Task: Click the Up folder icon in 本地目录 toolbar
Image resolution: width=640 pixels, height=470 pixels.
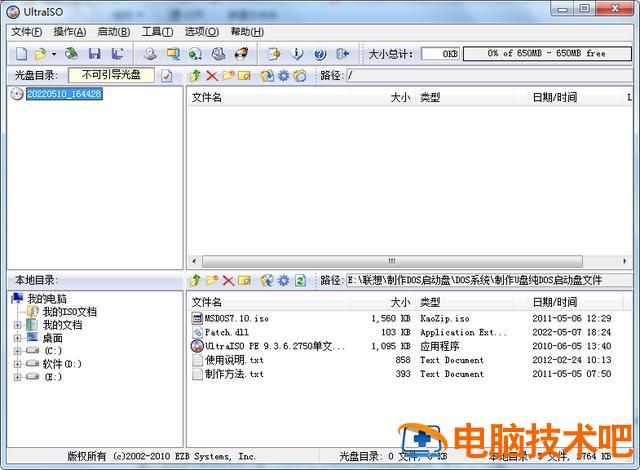Action: tap(195, 280)
